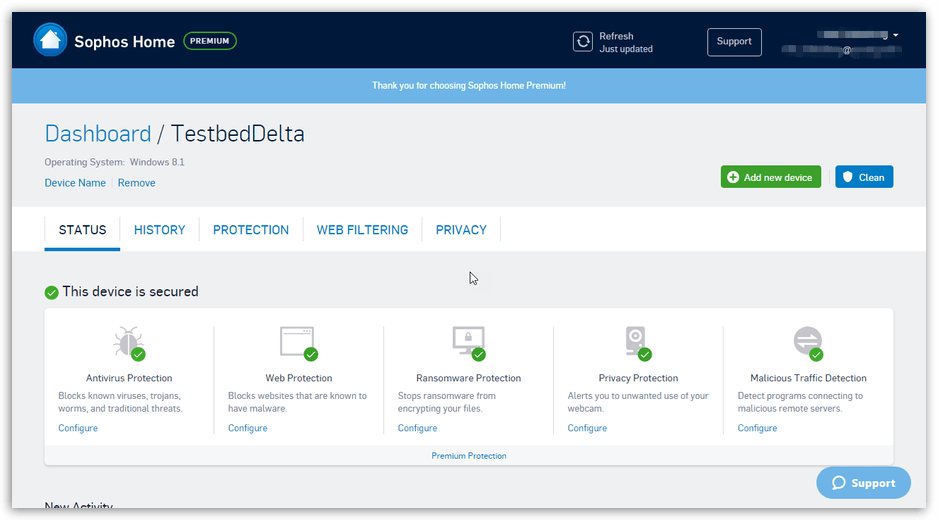
Task: Click the green checkmark beside 'This device is secured'
Action: 51,292
